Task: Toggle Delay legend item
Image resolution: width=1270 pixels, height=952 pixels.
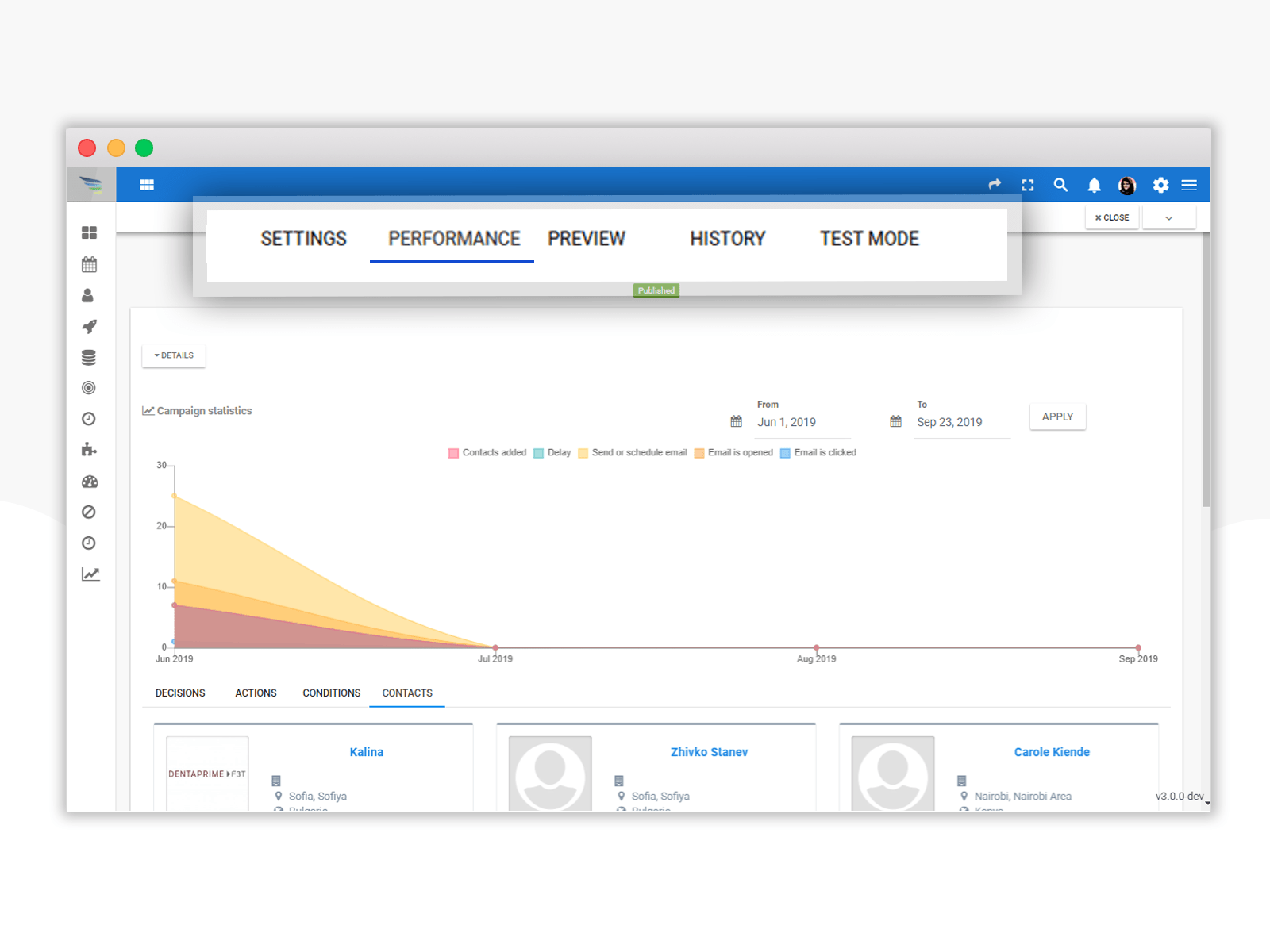Action: point(552,453)
